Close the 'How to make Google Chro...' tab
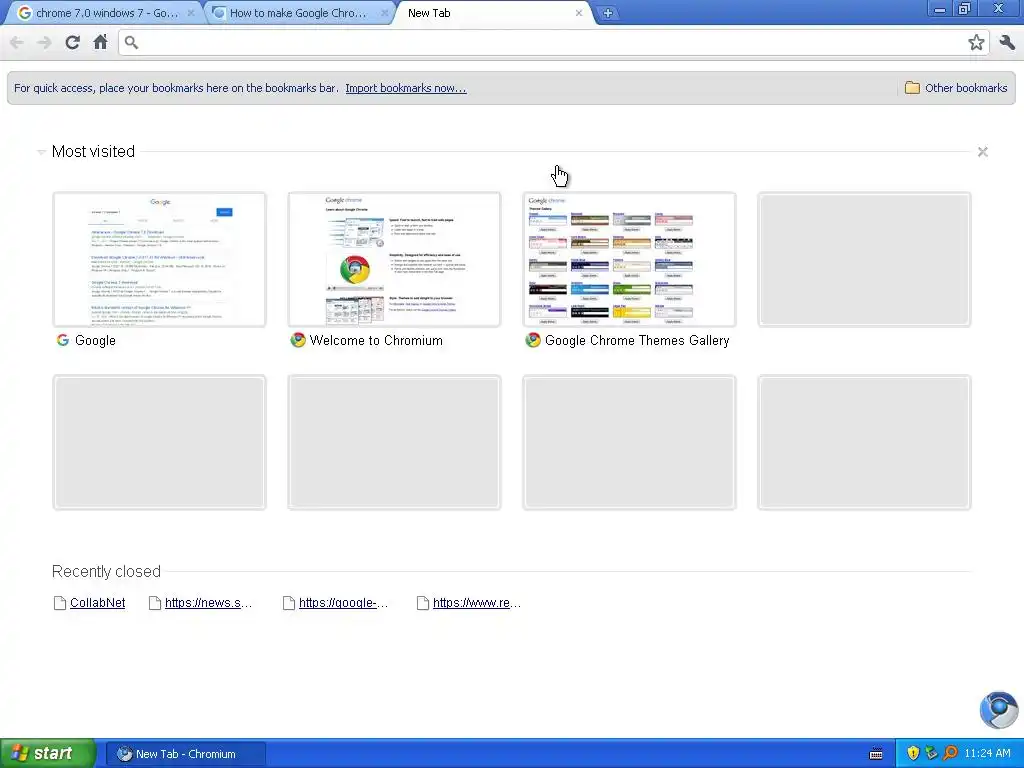Viewport: 1024px width, 768px height. click(x=385, y=13)
